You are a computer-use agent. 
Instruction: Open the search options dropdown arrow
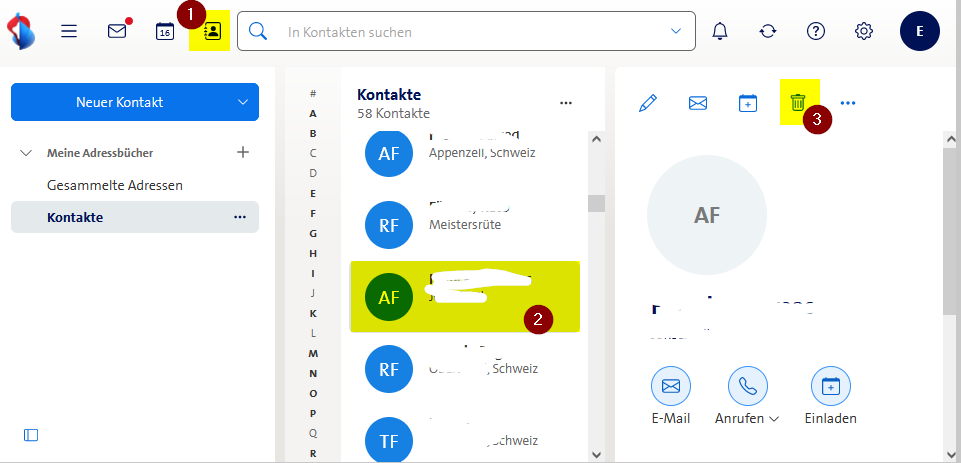675,31
